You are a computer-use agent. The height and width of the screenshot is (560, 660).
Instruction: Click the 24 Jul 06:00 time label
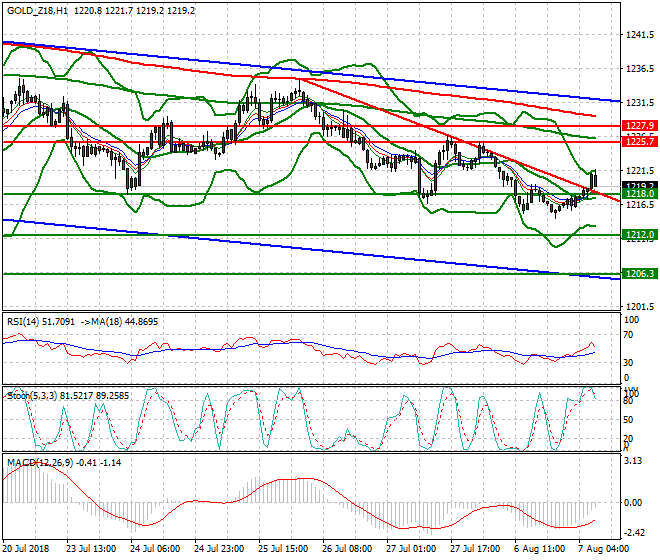155,549
